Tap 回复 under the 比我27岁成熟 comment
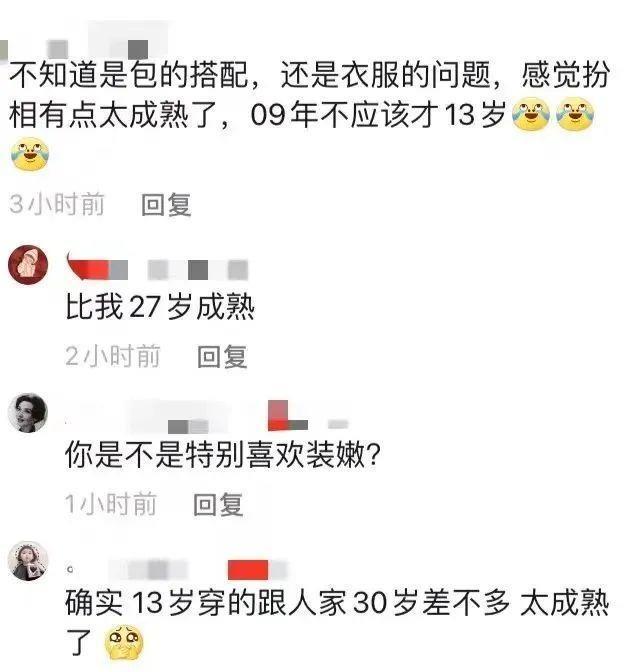Screen dimensions: 635x672 (222, 356)
